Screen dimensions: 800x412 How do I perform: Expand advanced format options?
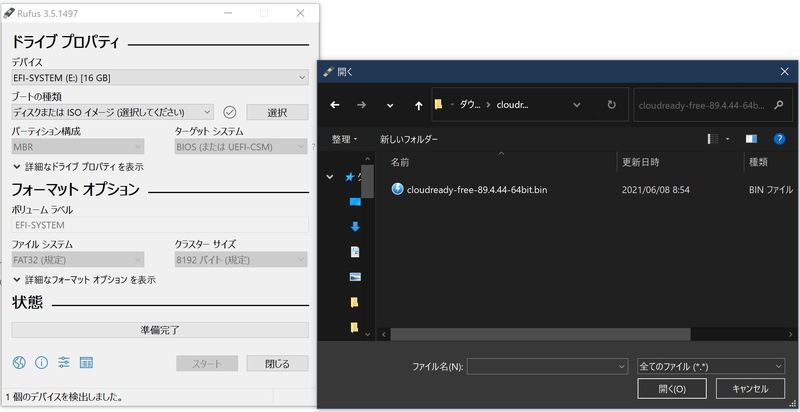click(84, 280)
